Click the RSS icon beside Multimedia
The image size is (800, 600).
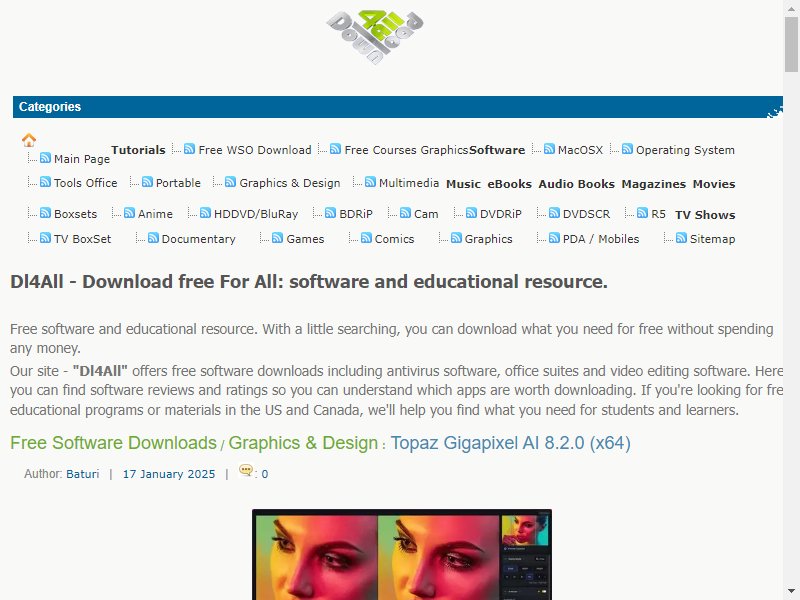coord(370,182)
